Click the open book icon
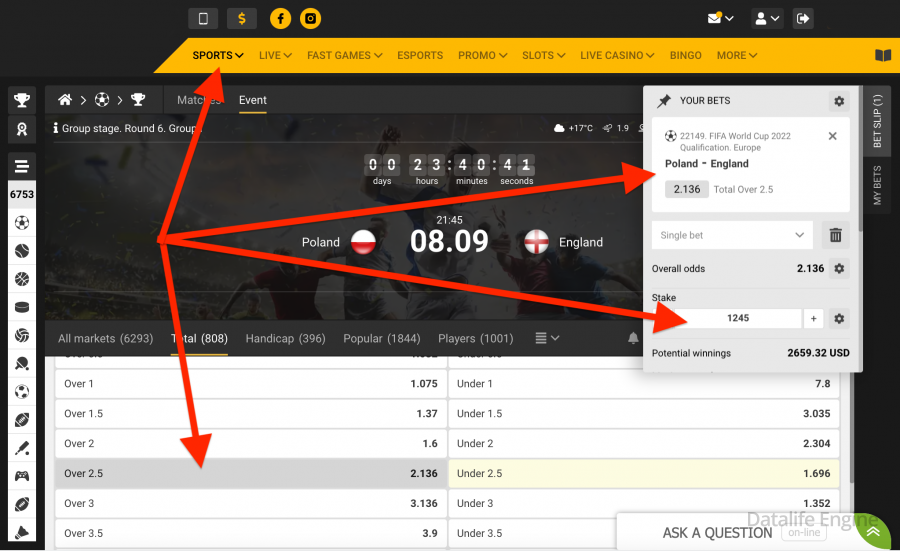Viewport: 900px width, 551px height. (883, 55)
